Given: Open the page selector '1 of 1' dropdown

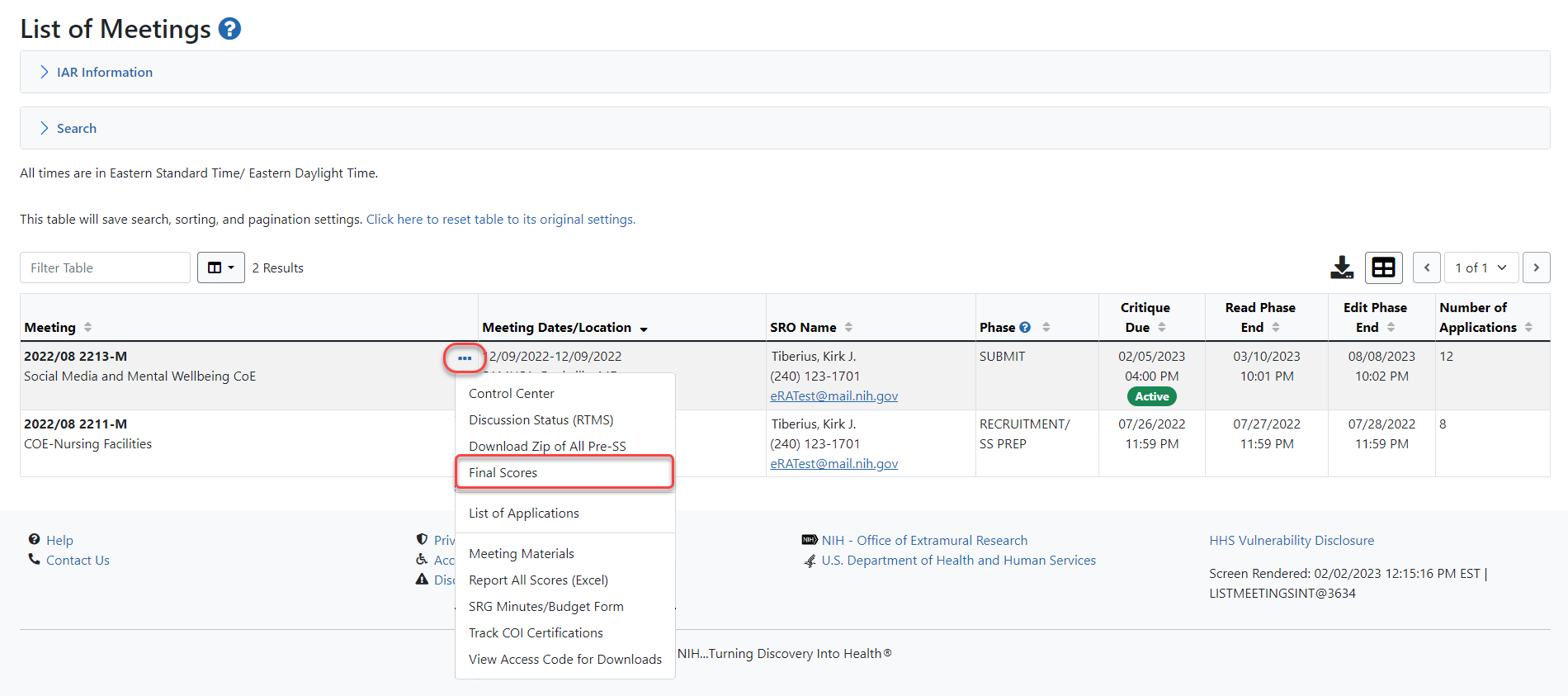Looking at the screenshot, I should (1480, 268).
